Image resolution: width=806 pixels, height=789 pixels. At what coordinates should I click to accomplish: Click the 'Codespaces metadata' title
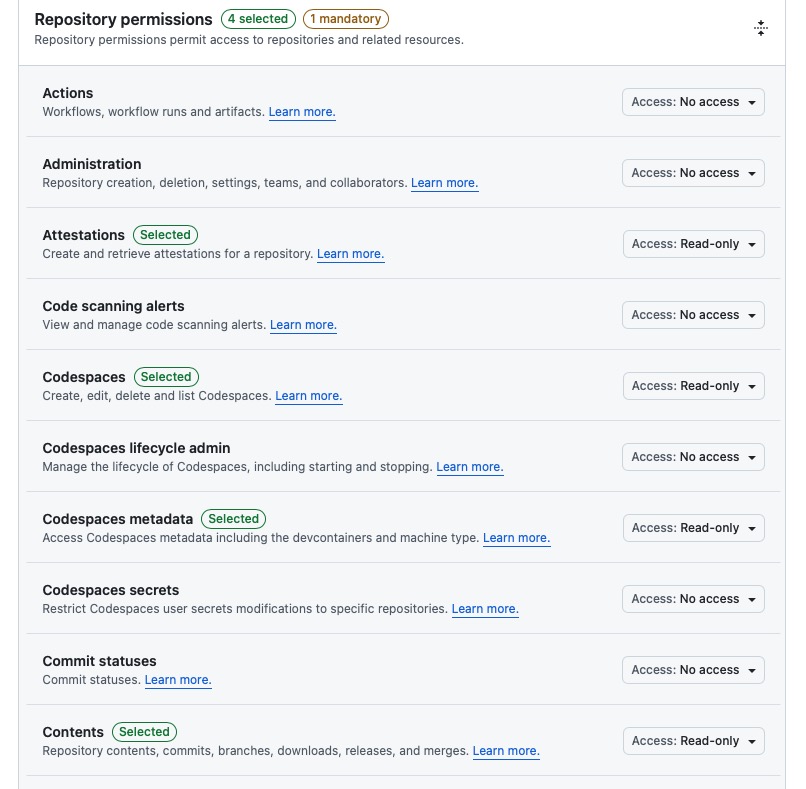point(118,519)
